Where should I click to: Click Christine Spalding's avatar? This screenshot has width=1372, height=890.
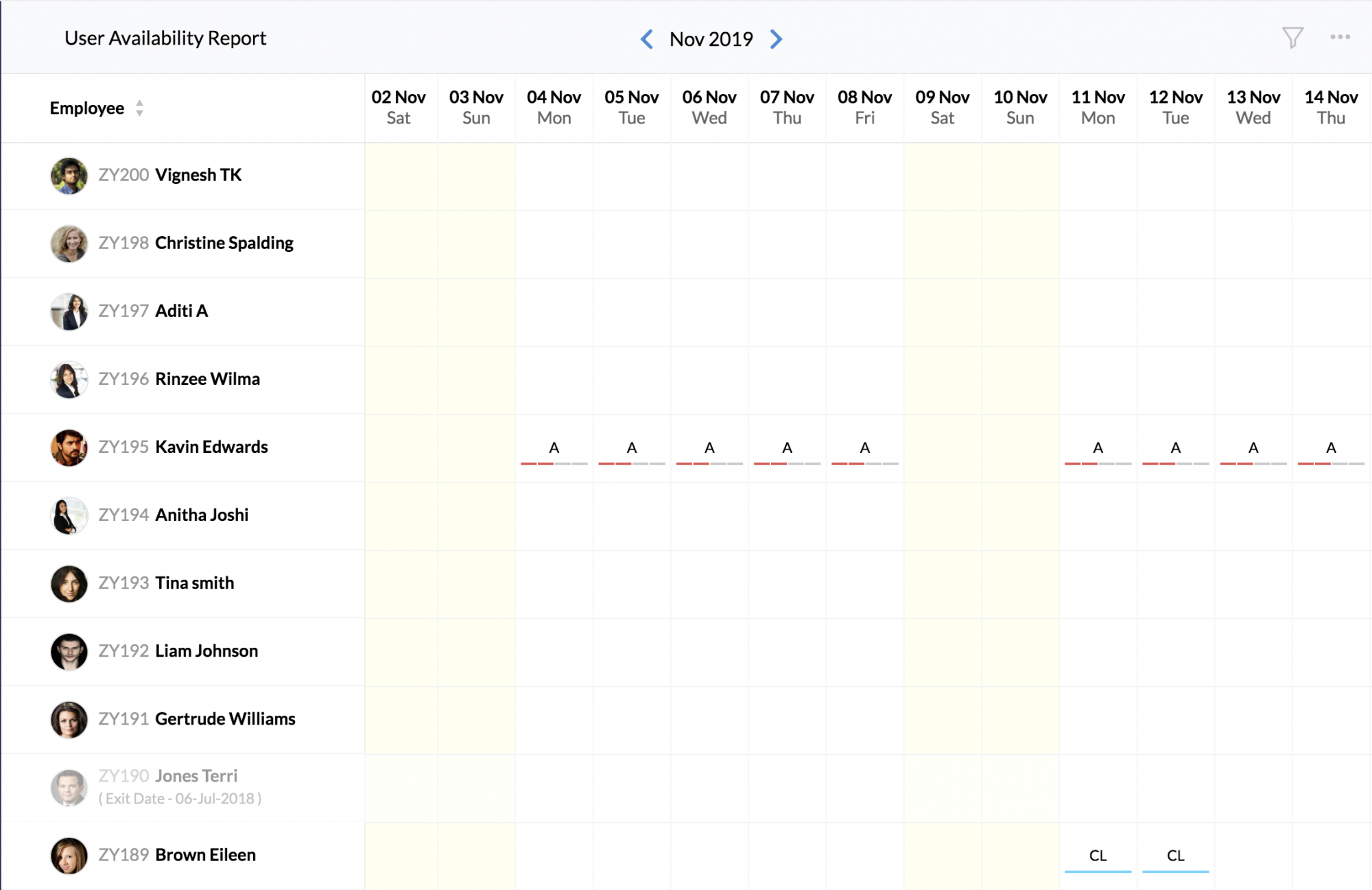tap(69, 244)
